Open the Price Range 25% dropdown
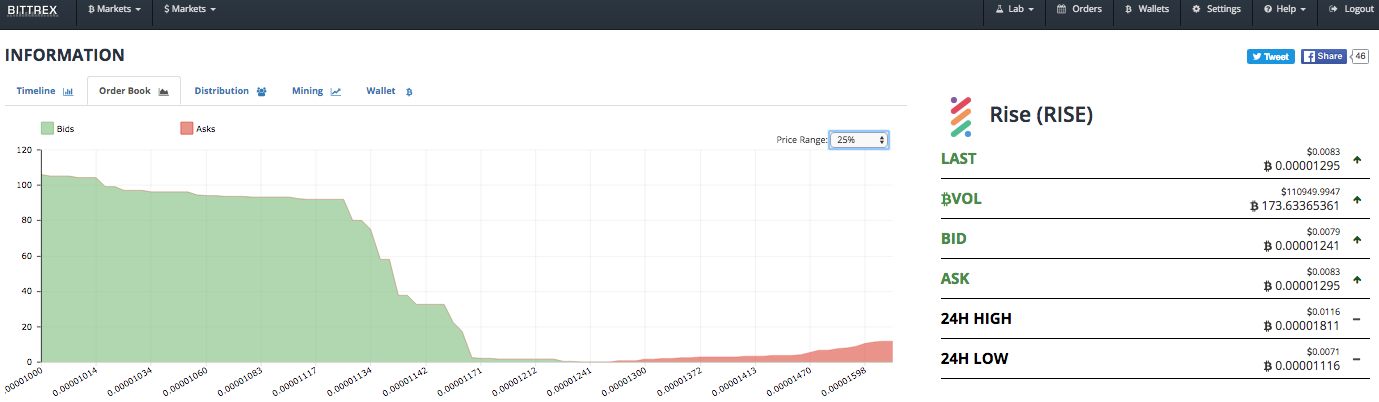Screen dimensions: 1379x402 click(x=859, y=140)
